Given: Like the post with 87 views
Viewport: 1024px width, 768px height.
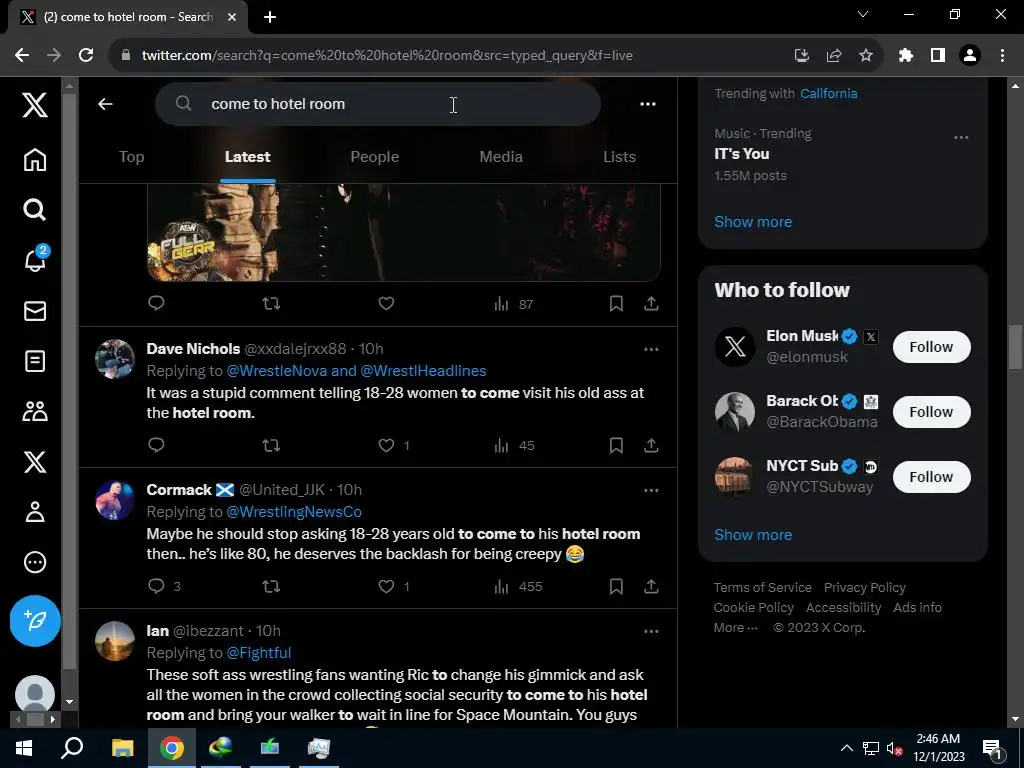Looking at the screenshot, I should click(x=386, y=303).
